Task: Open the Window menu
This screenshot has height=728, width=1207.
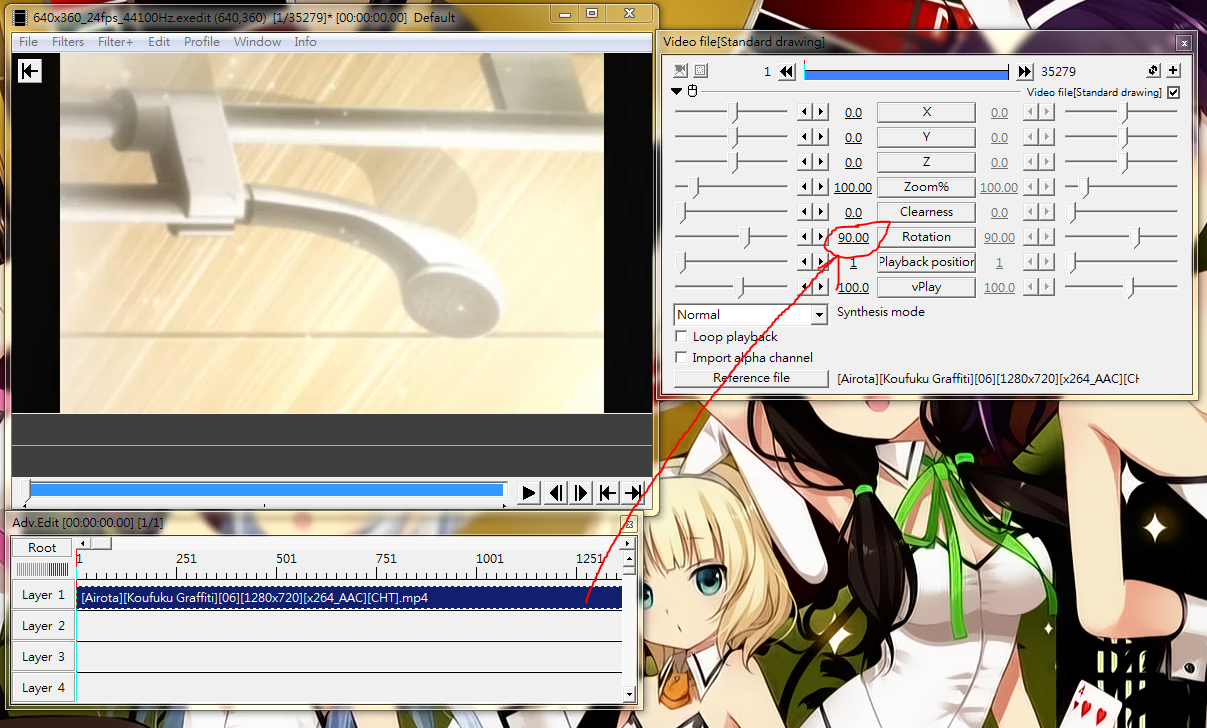Action: [257, 42]
